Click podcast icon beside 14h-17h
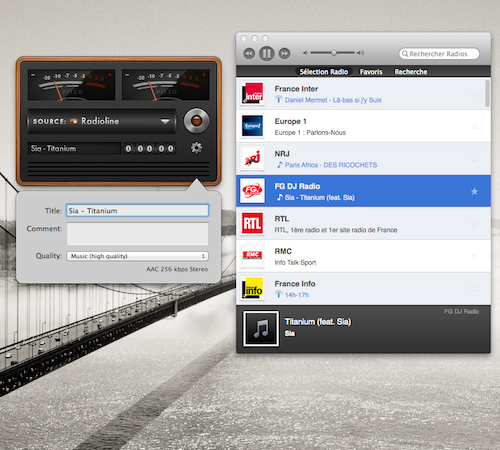500x450 pixels. (x=279, y=294)
